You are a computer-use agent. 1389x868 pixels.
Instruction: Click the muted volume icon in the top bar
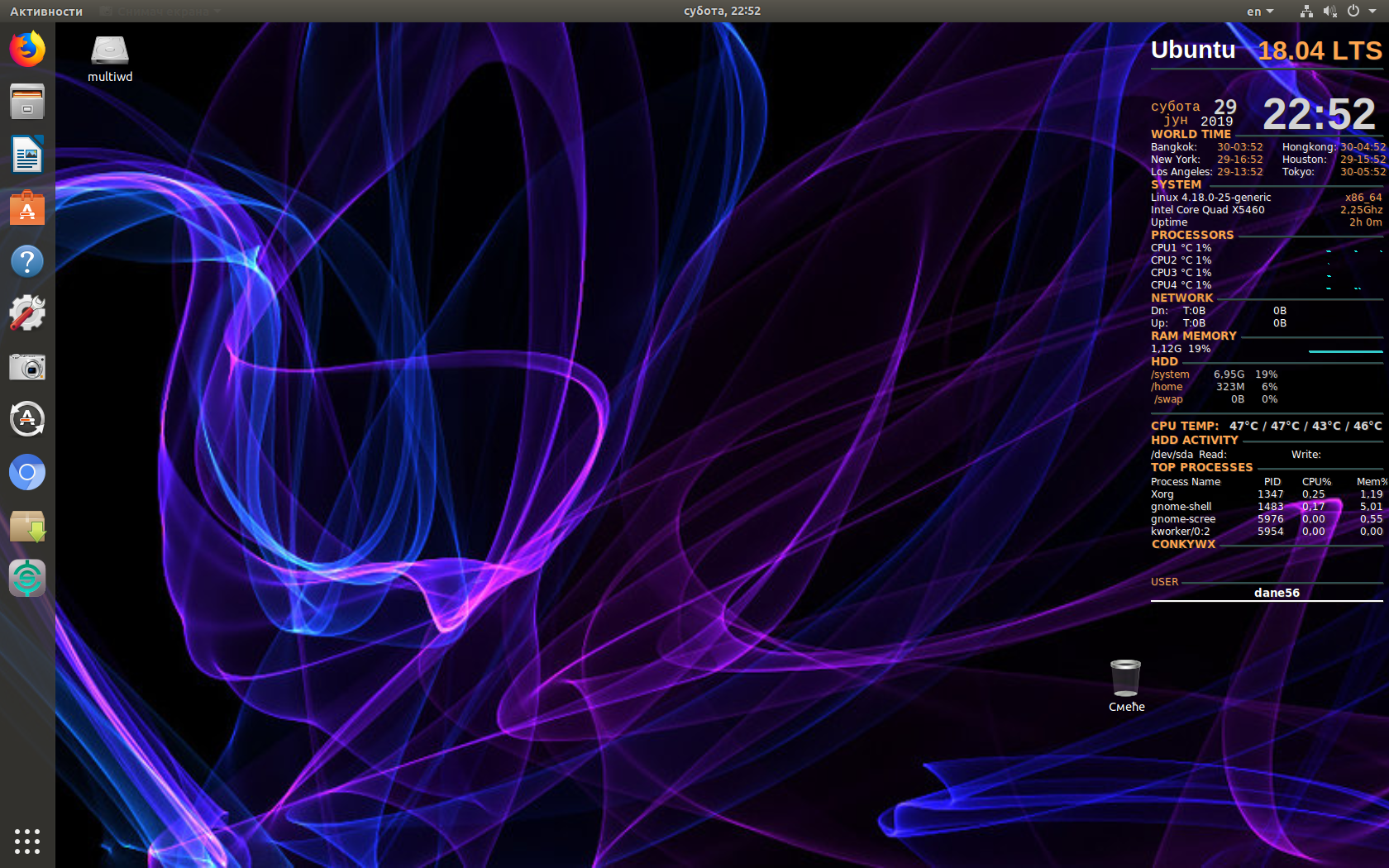pyautogui.click(x=1329, y=11)
